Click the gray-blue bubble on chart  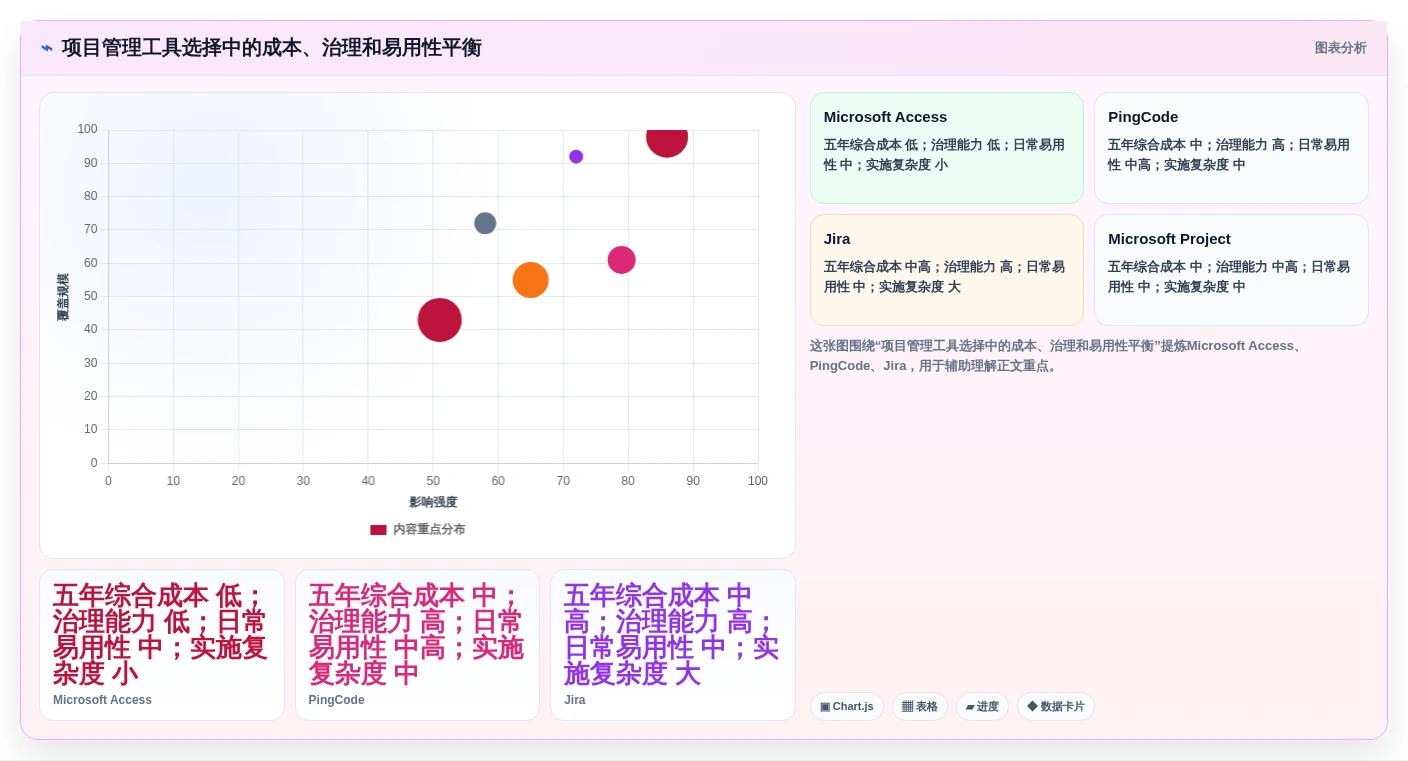pos(485,223)
